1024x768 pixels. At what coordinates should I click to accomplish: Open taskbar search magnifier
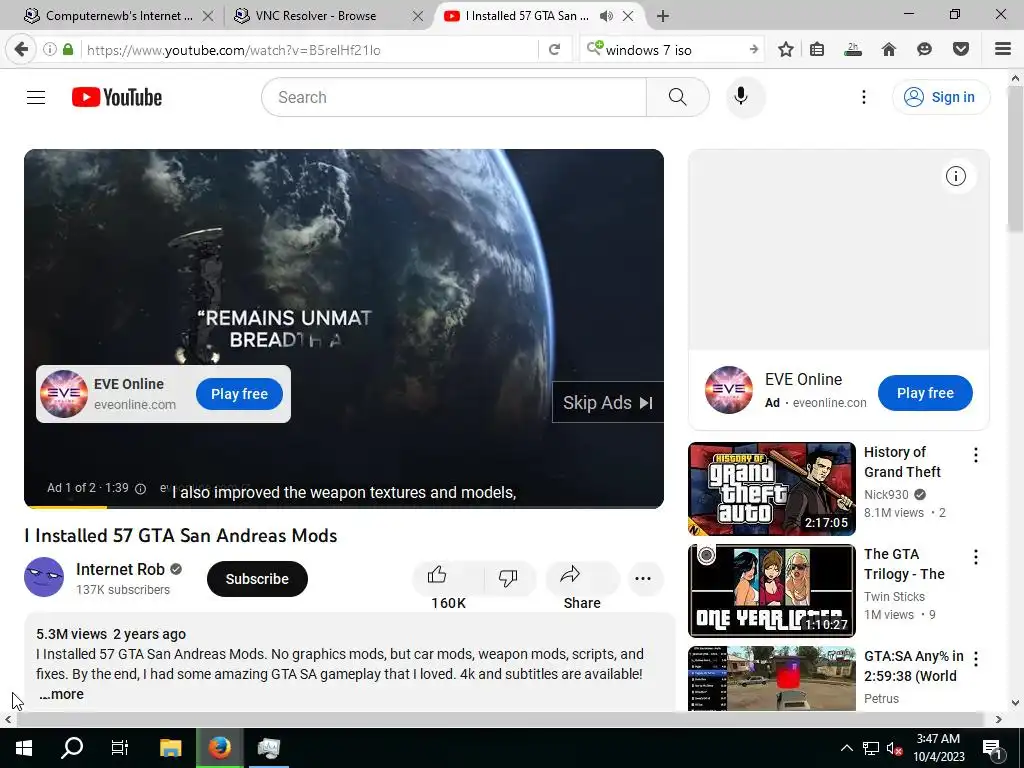(72, 748)
